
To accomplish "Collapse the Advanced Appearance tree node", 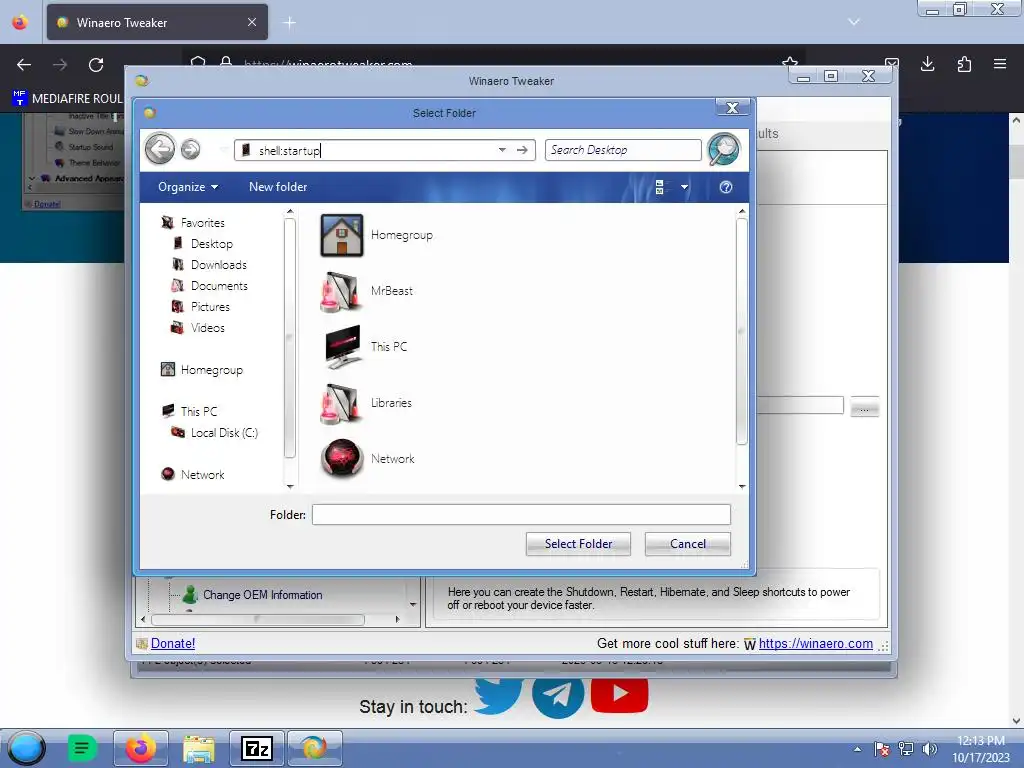I will click(x=31, y=178).
